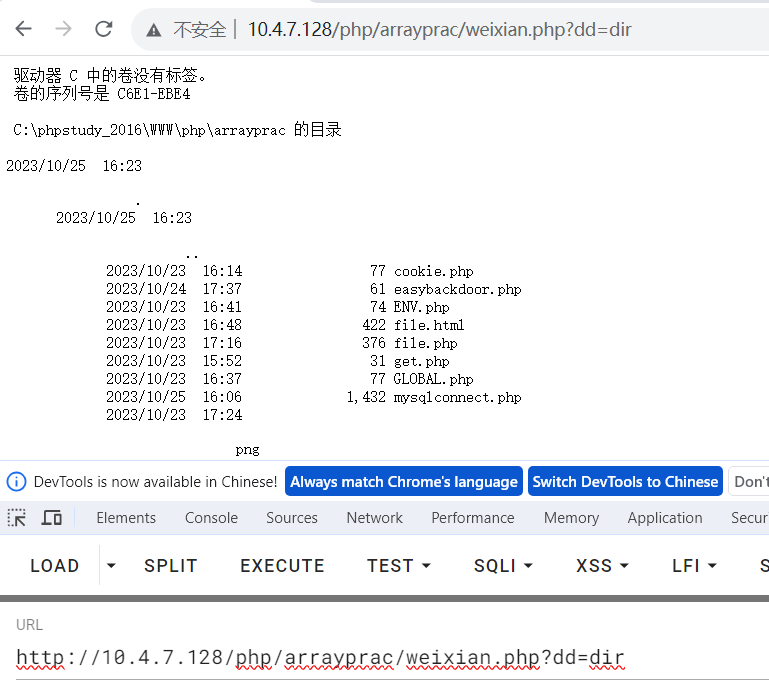Viewport: 769px width, 693px height.
Task: Open the Network tab
Action: pos(375,518)
